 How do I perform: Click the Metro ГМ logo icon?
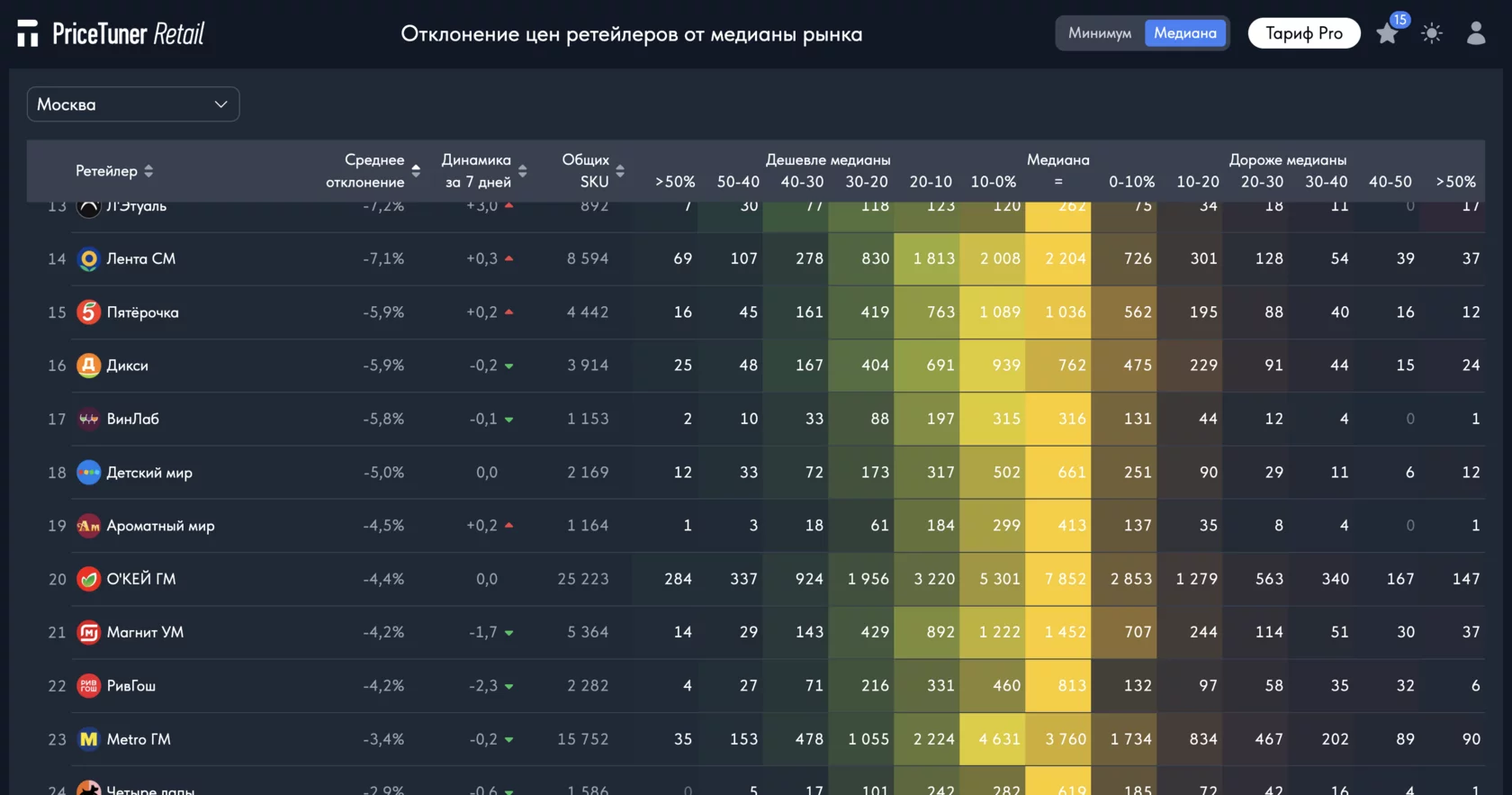(x=88, y=739)
